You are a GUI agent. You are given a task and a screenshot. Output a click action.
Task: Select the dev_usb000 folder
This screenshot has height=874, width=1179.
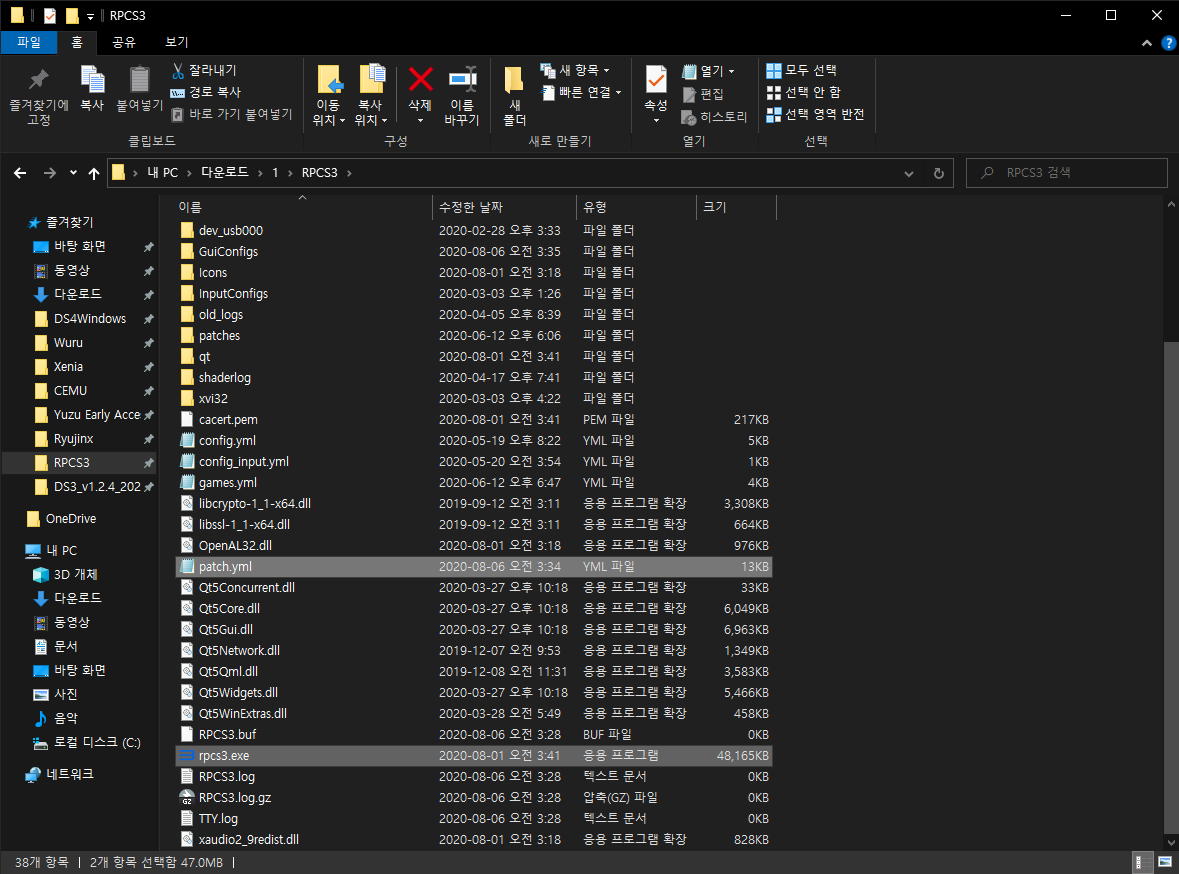click(x=474, y=230)
